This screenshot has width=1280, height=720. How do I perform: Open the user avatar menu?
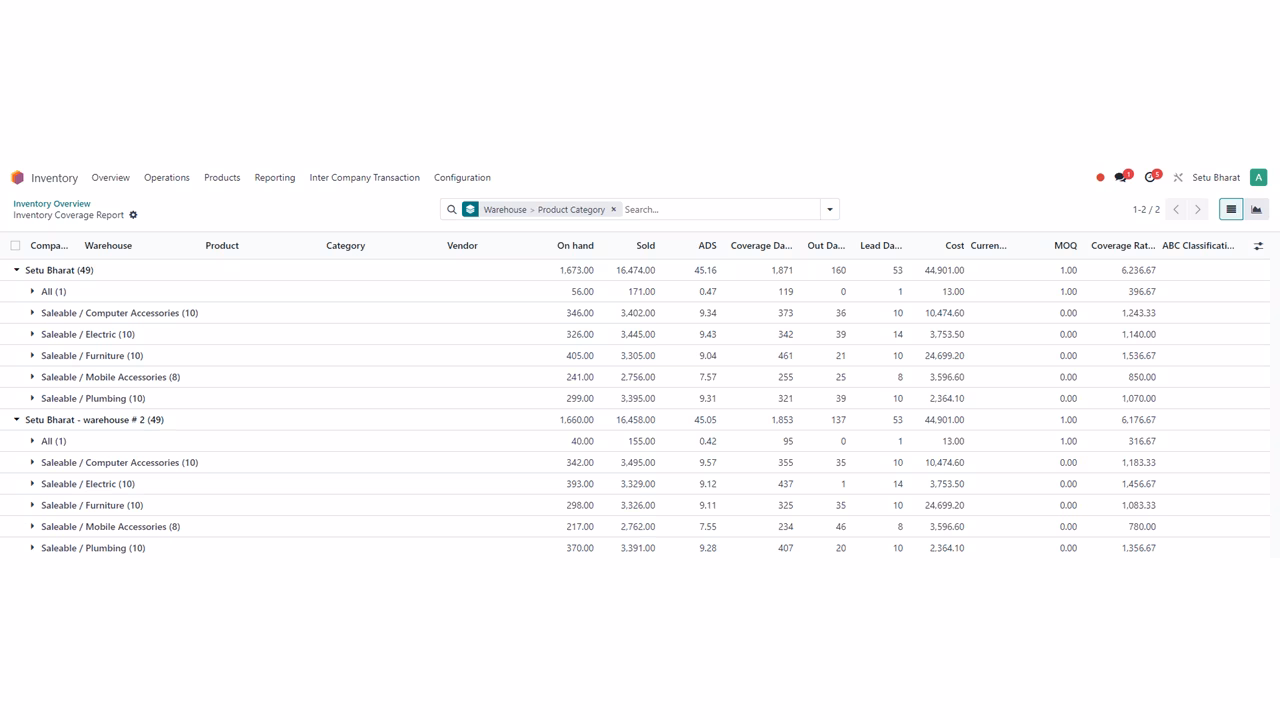point(1258,177)
